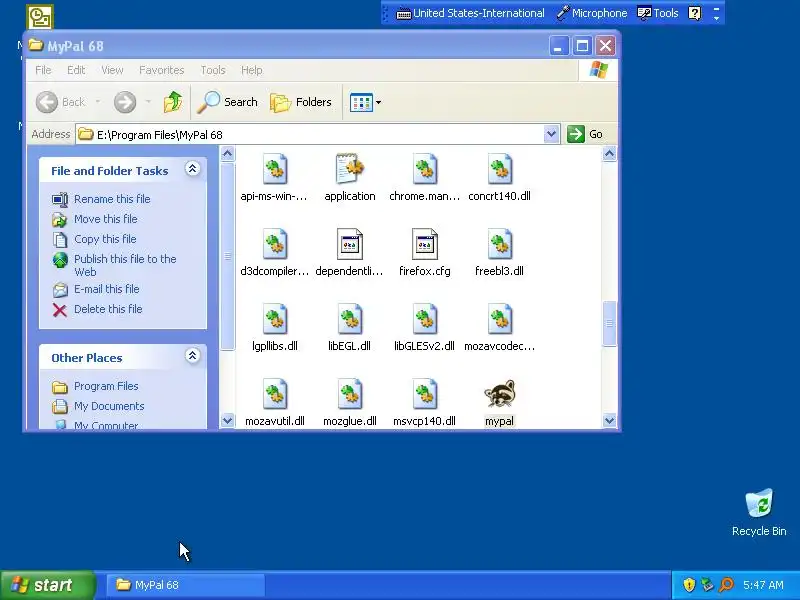
Task: Click the Forward navigation arrow
Action: click(125, 102)
